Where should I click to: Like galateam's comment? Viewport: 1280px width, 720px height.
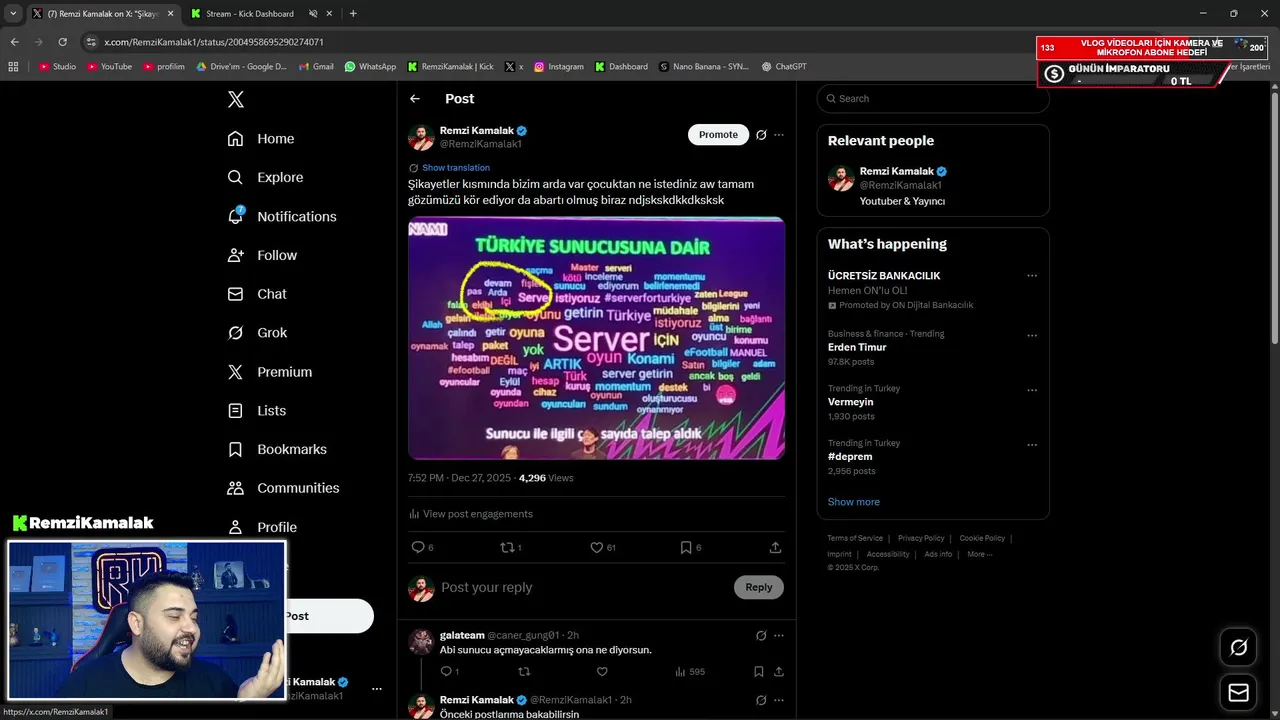pyautogui.click(x=602, y=672)
